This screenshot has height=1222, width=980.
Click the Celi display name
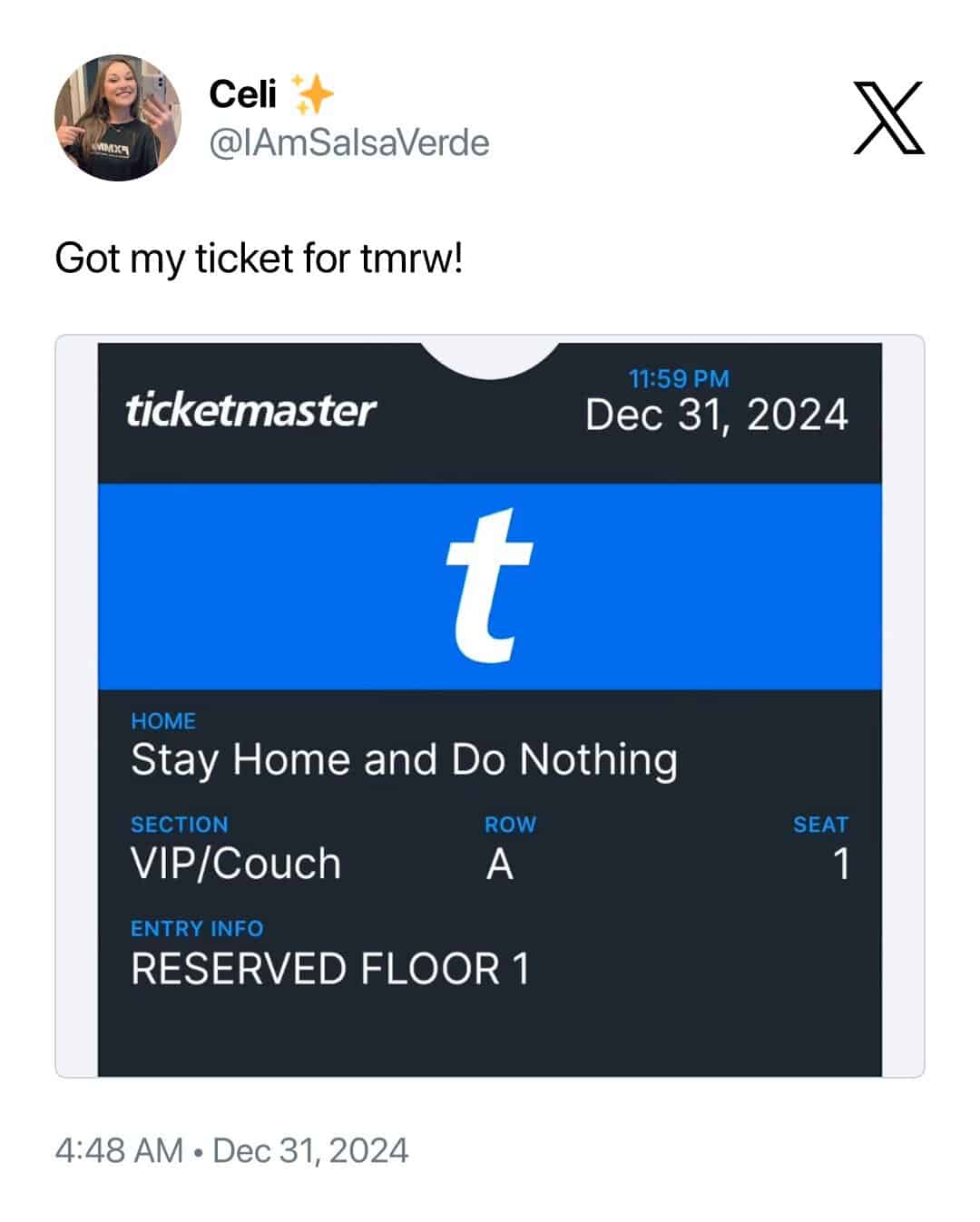pos(242,93)
